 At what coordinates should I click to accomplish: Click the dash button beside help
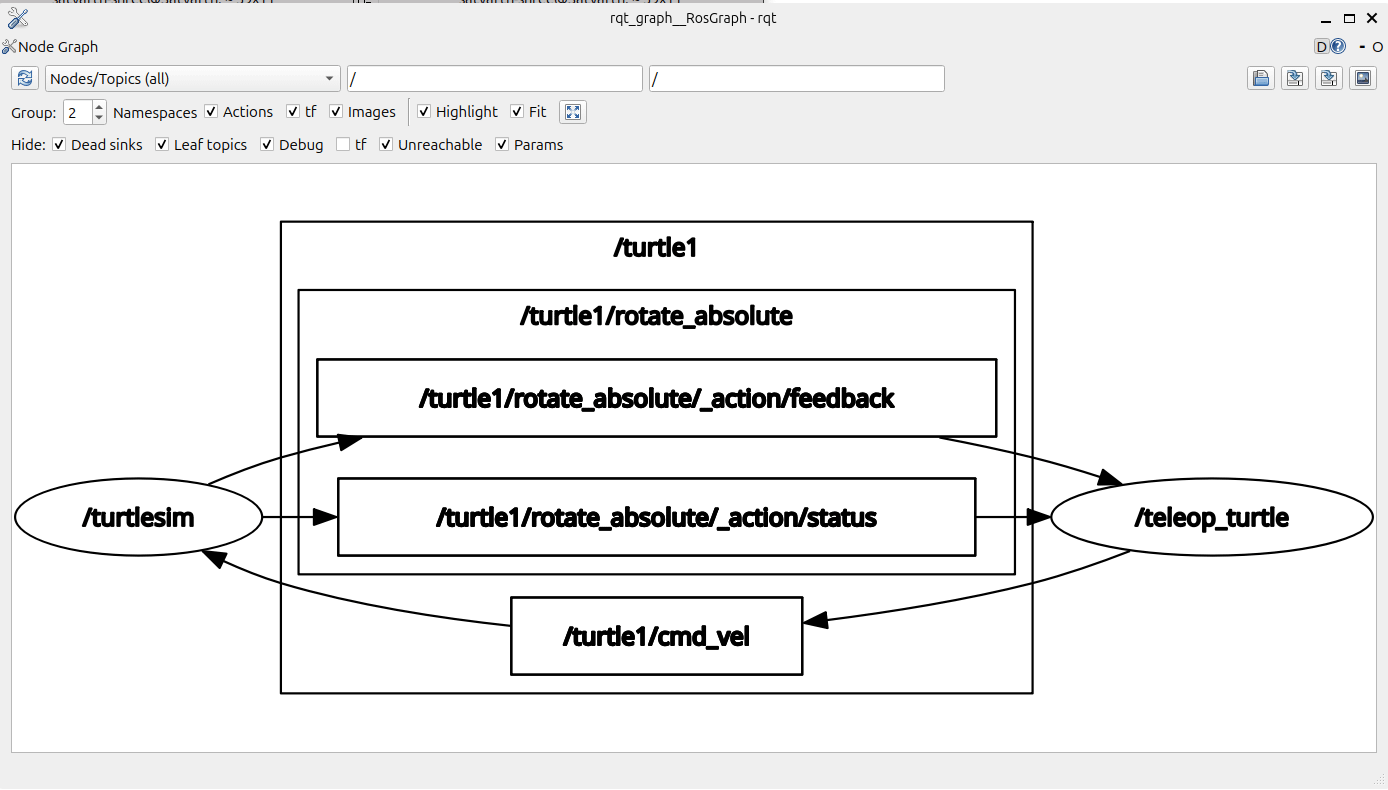[1362, 47]
